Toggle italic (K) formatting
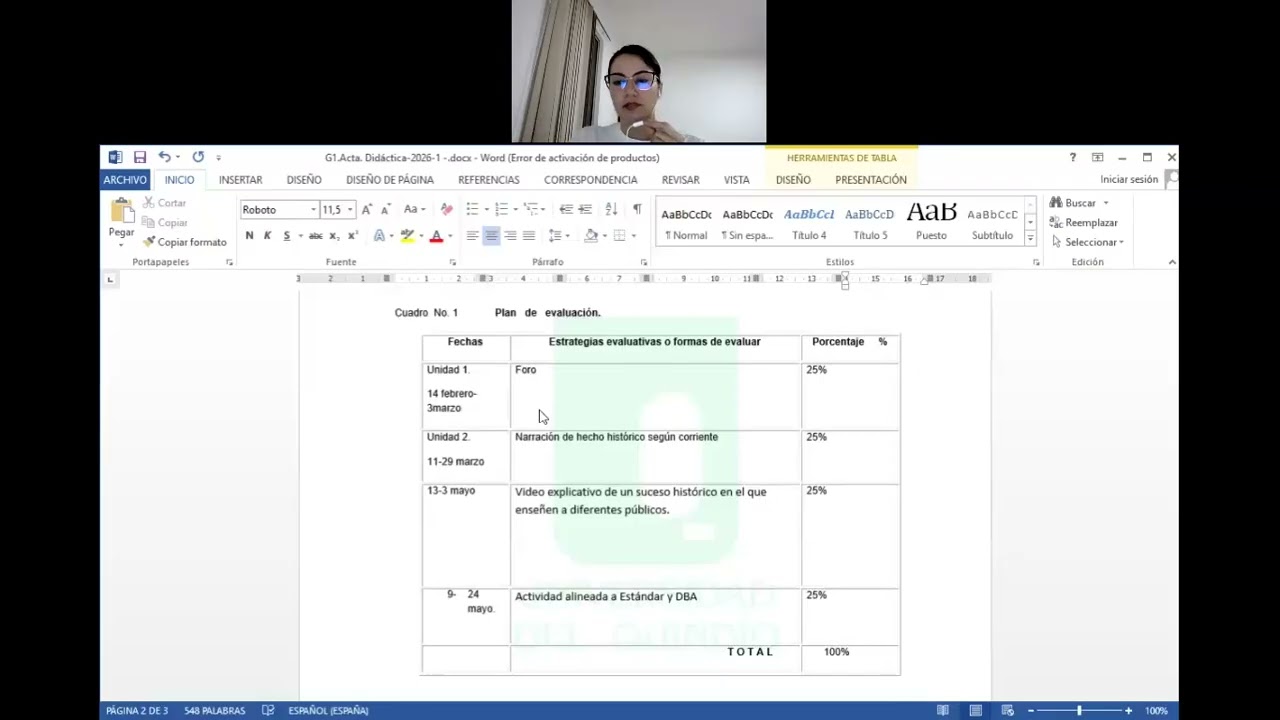The height and width of the screenshot is (720, 1280). point(267,236)
